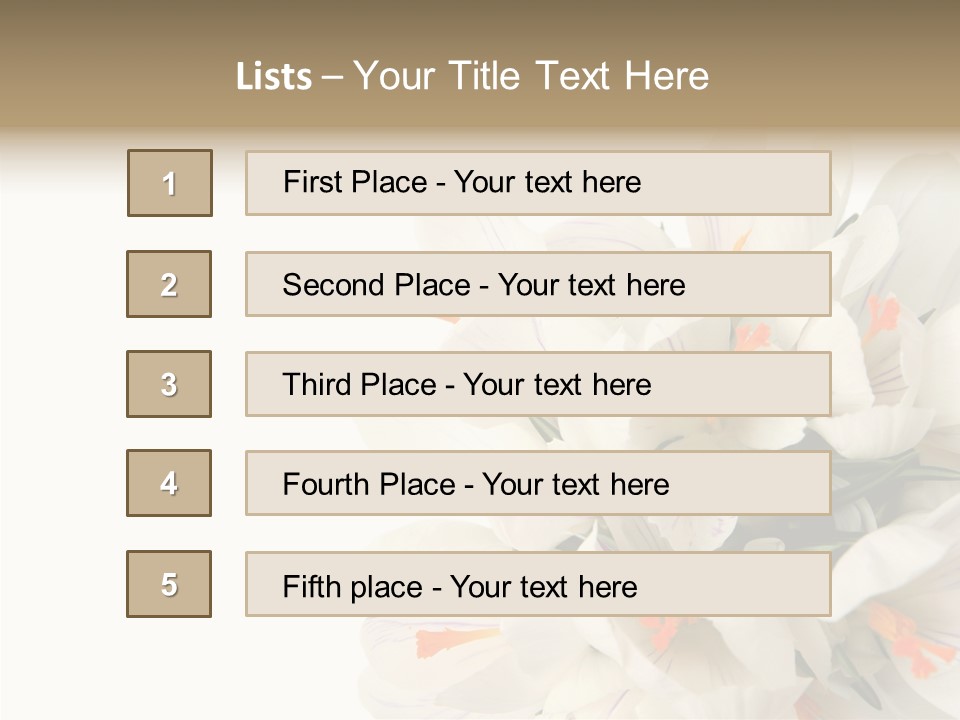
Task: Click the number 1 box
Action: 170,183
